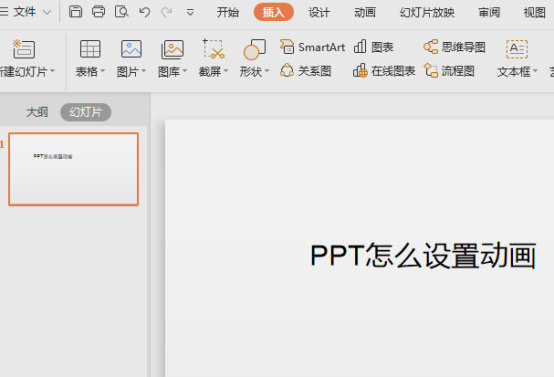Expand the 新建幻灯片 dropdown arrow
The width and height of the screenshot is (554, 377).
52,71
